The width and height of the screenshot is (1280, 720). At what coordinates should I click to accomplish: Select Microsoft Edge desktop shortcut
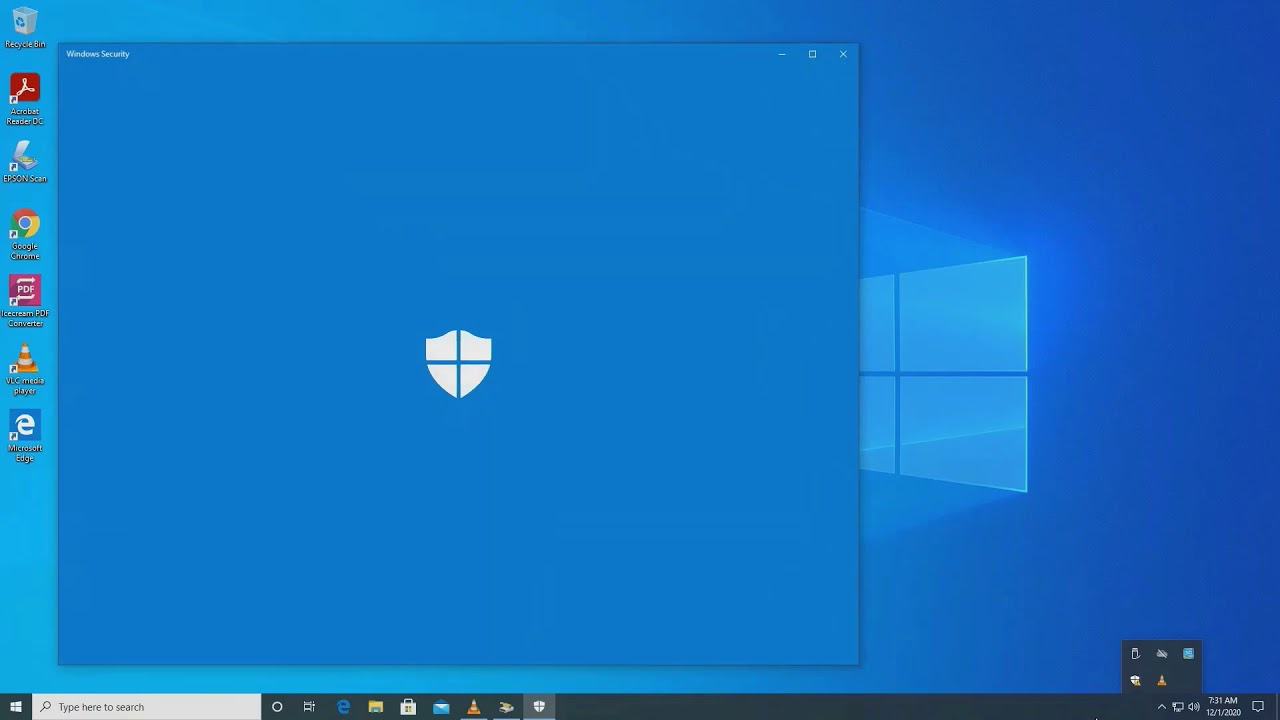click(25, 437)
